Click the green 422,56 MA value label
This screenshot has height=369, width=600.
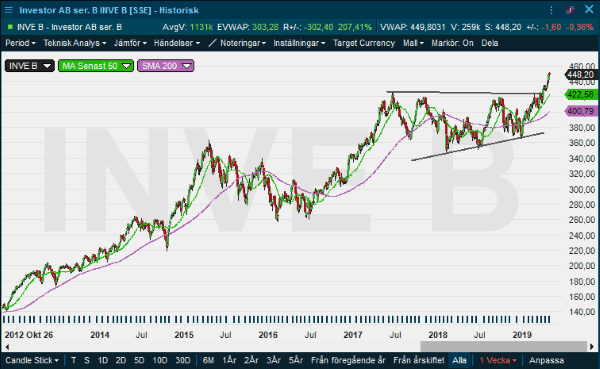[x=581, y=94]
